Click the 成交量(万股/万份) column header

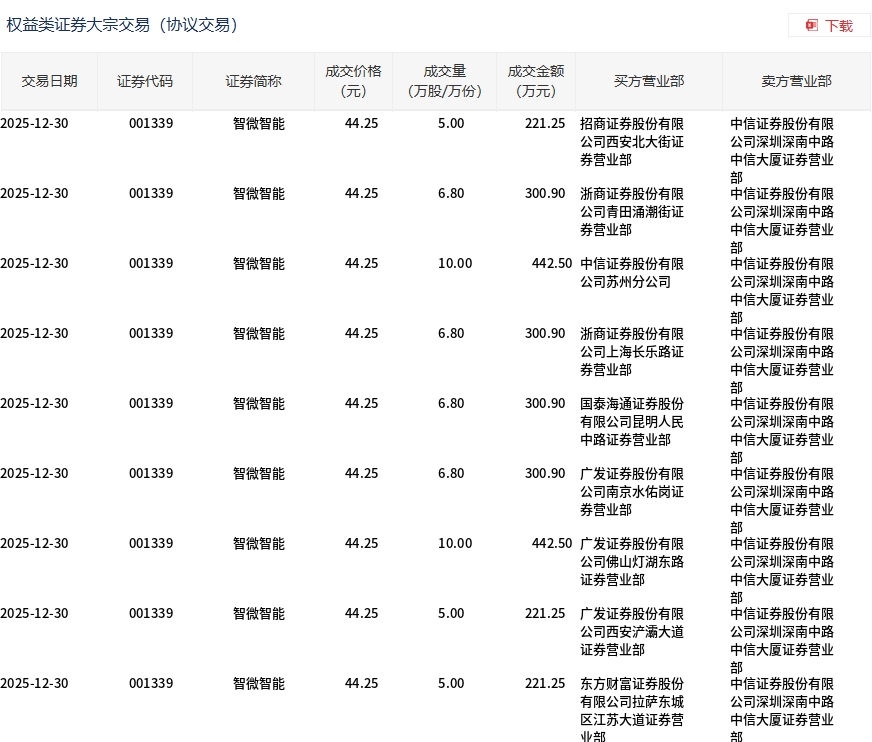[445, 81]
